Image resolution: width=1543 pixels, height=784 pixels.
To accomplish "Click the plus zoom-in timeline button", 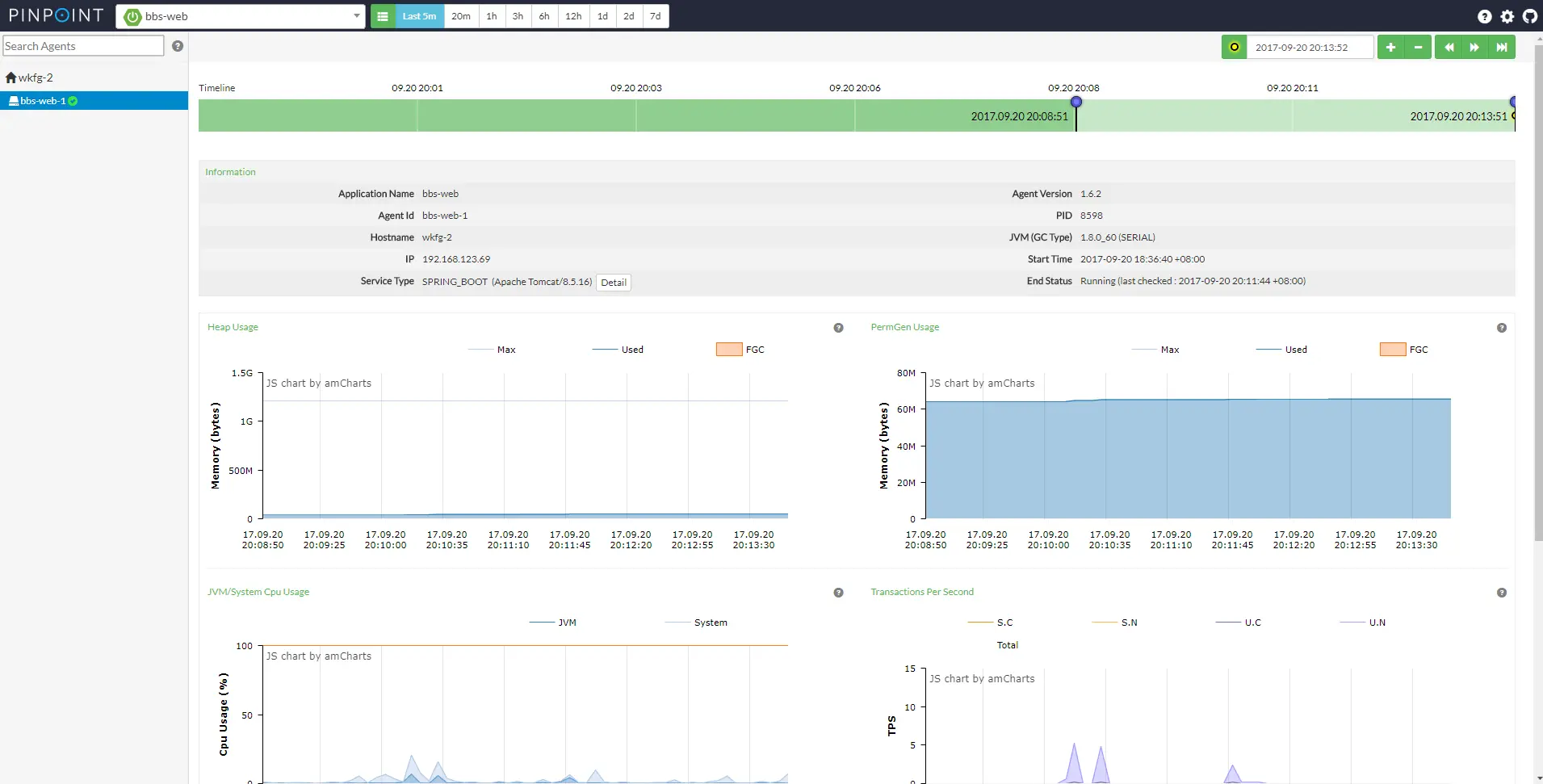I will 1390,47.
